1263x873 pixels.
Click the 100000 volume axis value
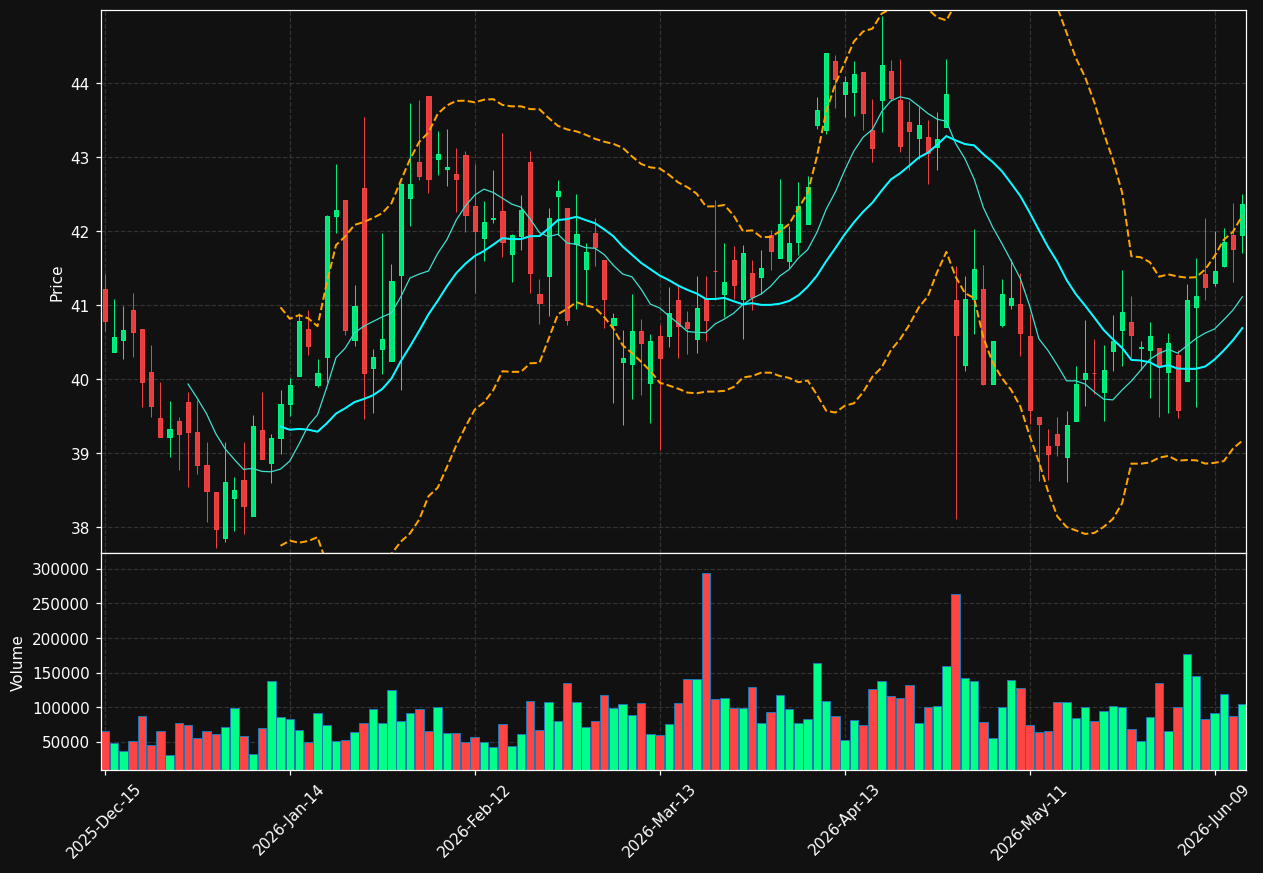coord(60,708)
